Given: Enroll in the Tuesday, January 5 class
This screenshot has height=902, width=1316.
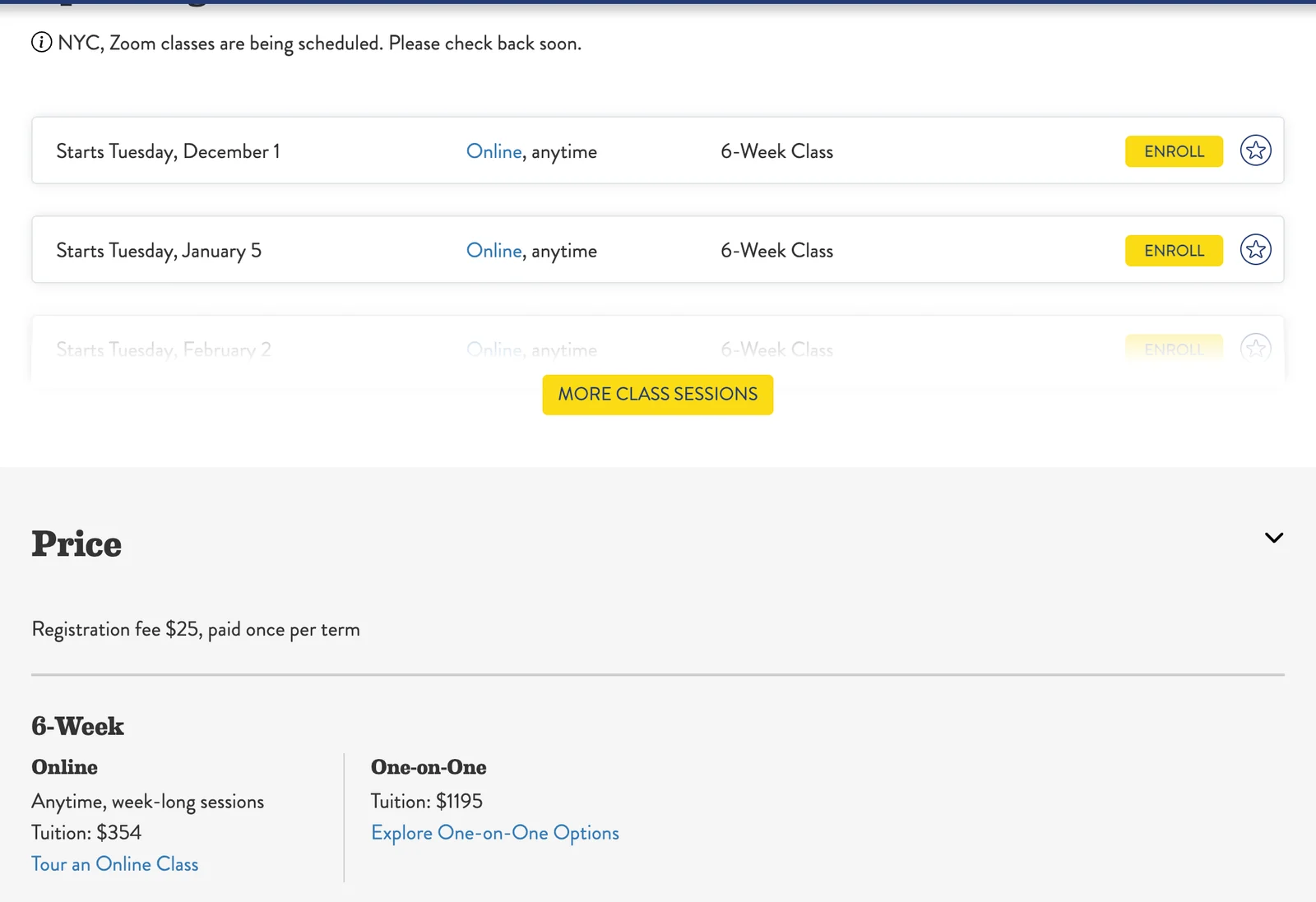Looking at the screenshot, I should (1174, 251).
